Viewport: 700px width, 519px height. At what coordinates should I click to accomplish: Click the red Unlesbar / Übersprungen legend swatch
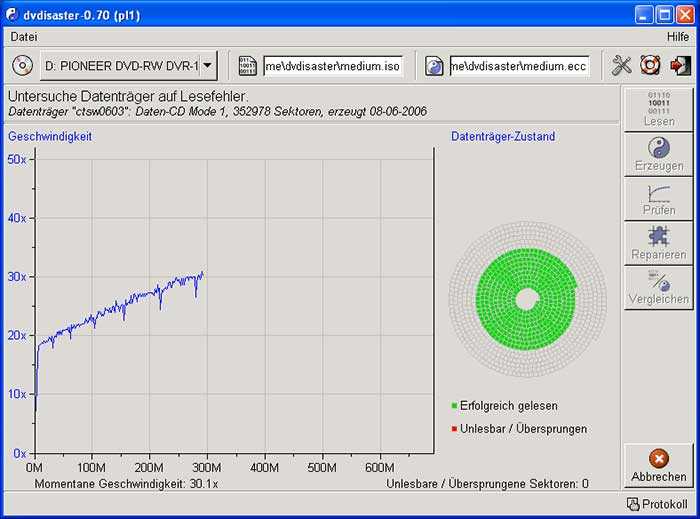point(454,429)
